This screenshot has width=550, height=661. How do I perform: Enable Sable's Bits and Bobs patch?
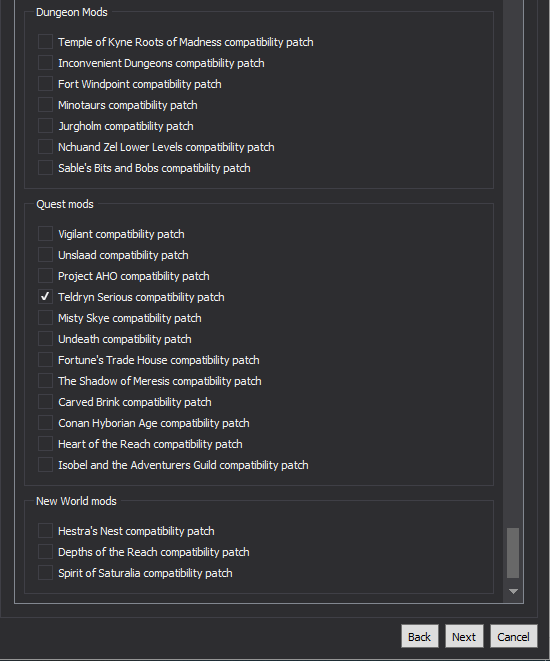(x=45, y=168)
